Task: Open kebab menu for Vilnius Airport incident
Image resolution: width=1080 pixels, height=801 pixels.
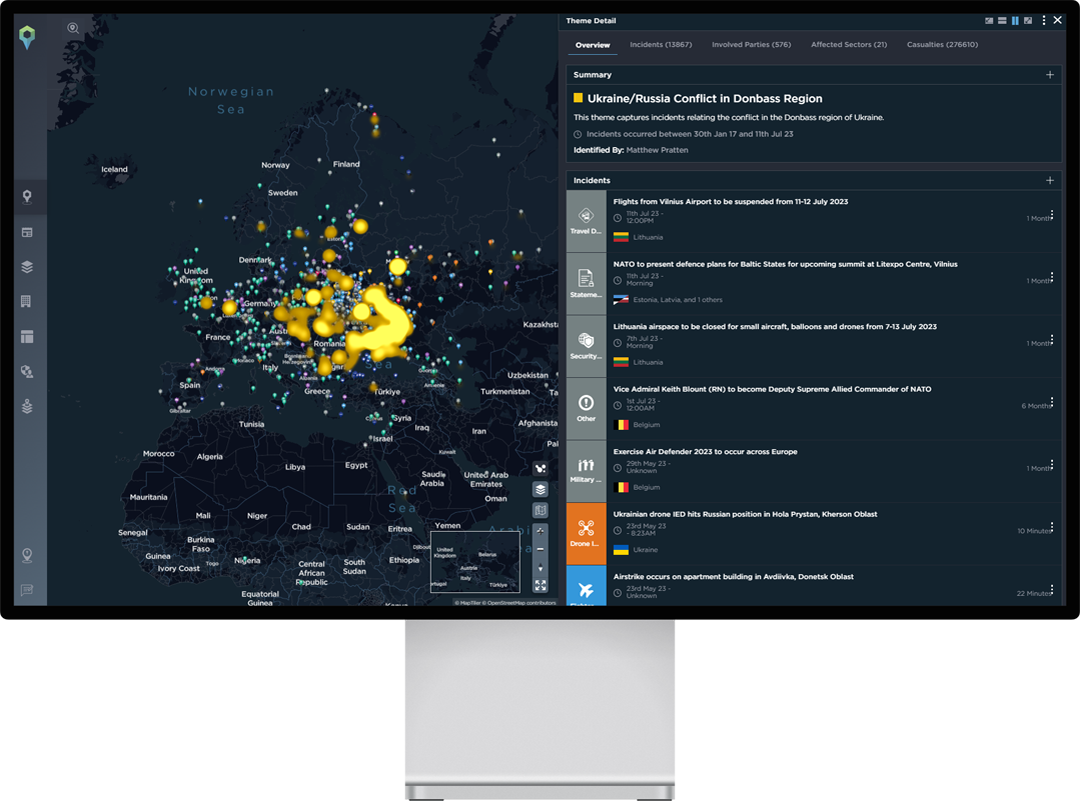Action: (1052, 215)
